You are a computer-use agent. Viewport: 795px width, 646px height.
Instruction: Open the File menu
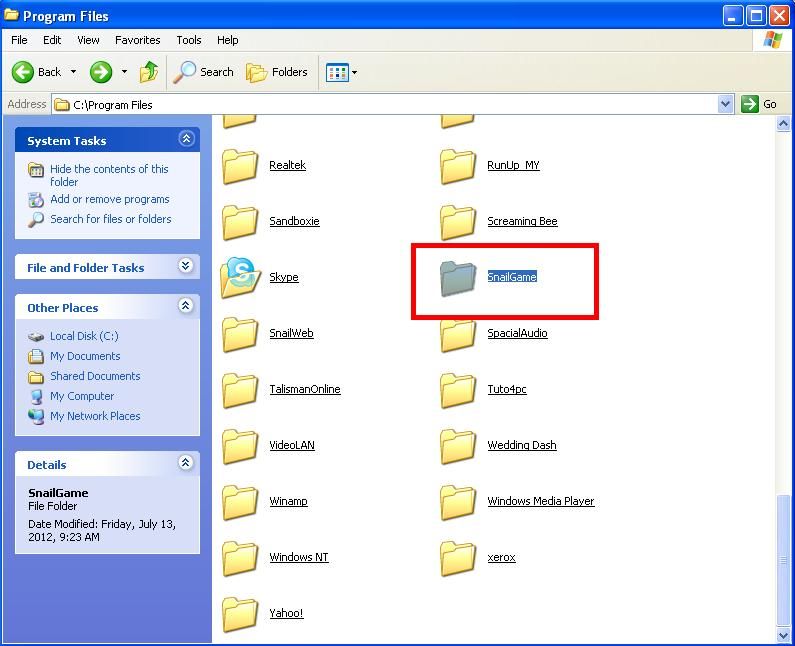pyautogui.click(x=19, y=40)
